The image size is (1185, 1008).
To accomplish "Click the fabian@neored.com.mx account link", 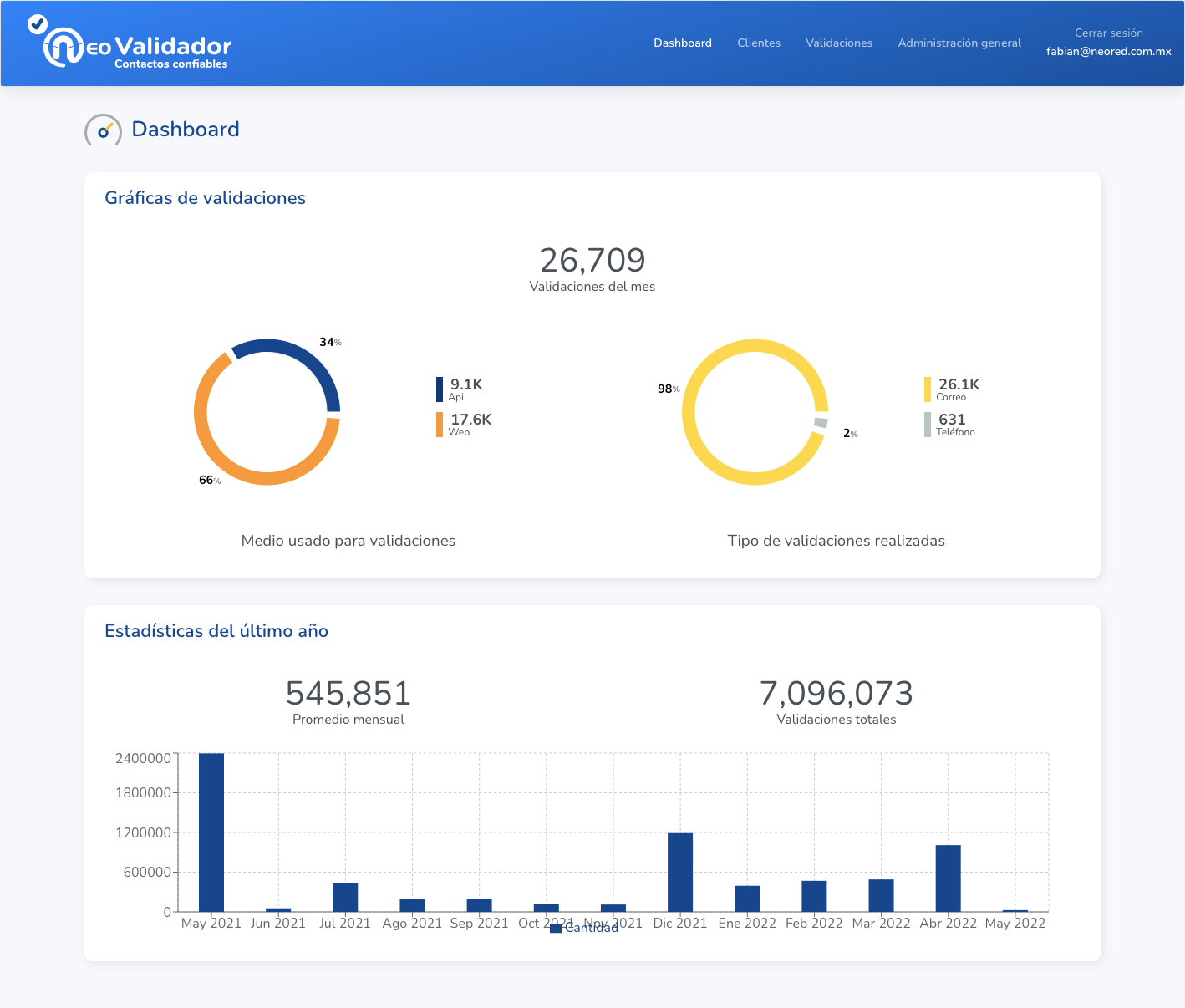I will (1108, 51).
